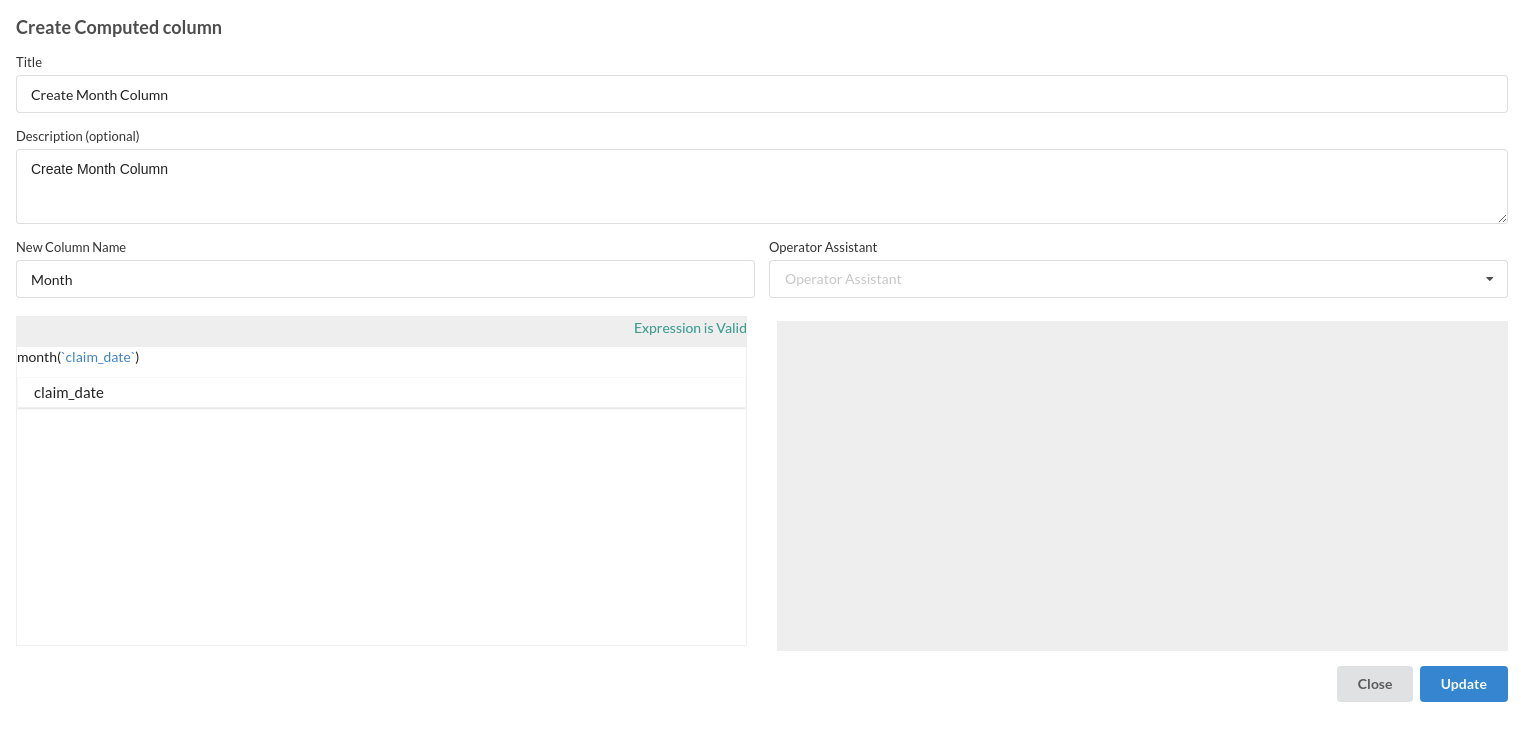
Task: Click the Description text area
Action: point(761,186)
